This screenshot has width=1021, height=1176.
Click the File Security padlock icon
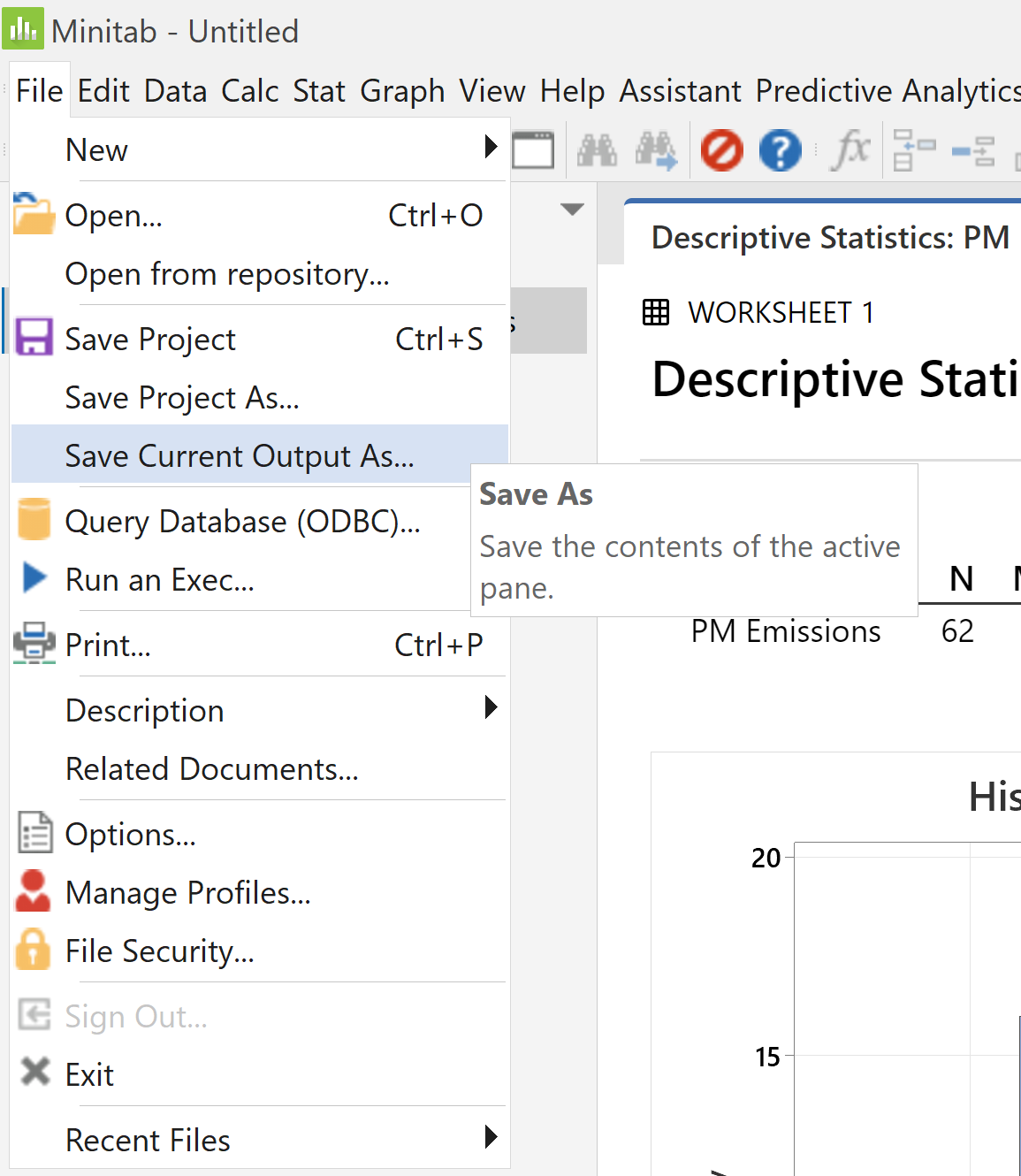[x=34, y=949]
